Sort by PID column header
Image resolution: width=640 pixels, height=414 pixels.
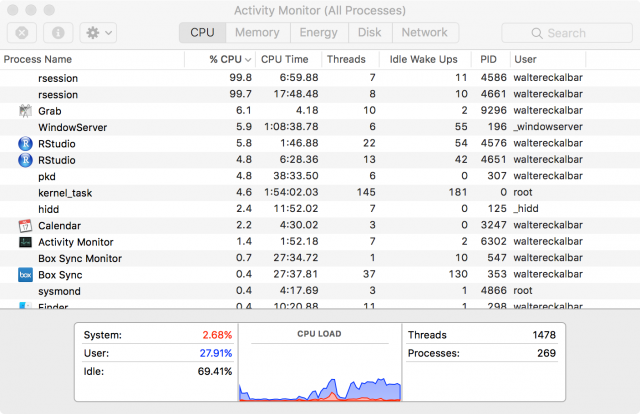[x=490, y=60]
